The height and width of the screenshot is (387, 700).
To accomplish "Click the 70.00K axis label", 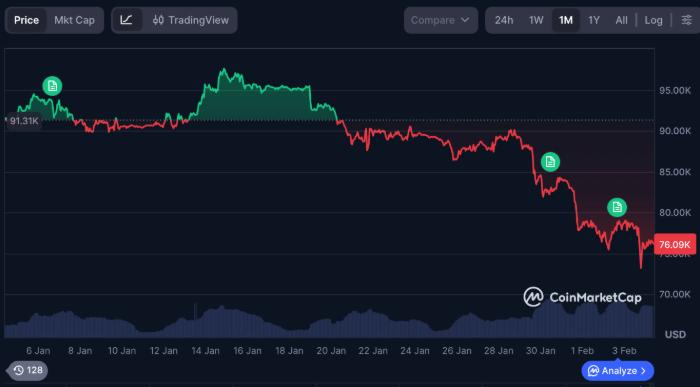I will (x=675, y=294).
